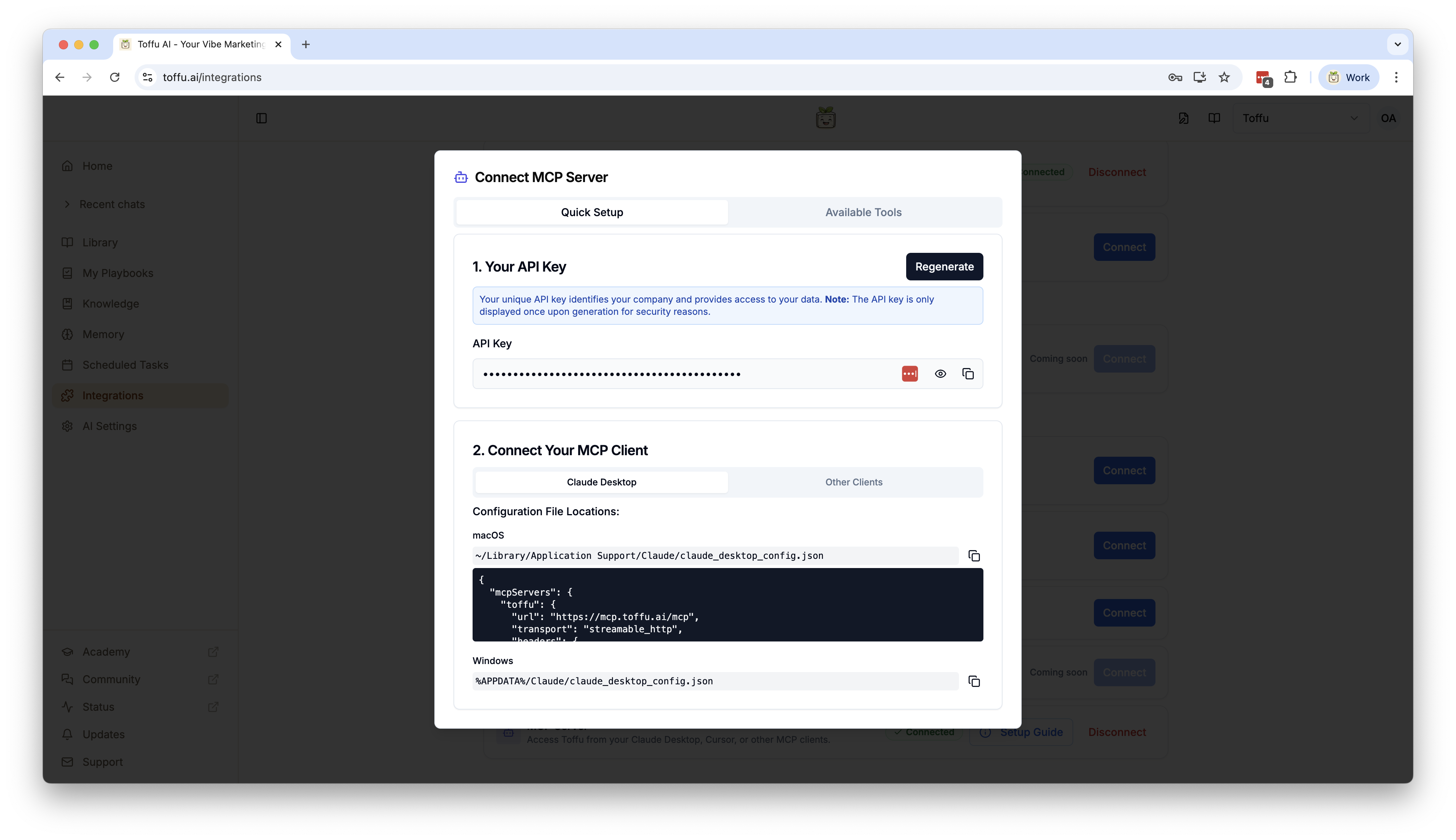Open the tab search dropdown arrow
This screenshot has width=1456, height=840.
tap(1397, 44)
